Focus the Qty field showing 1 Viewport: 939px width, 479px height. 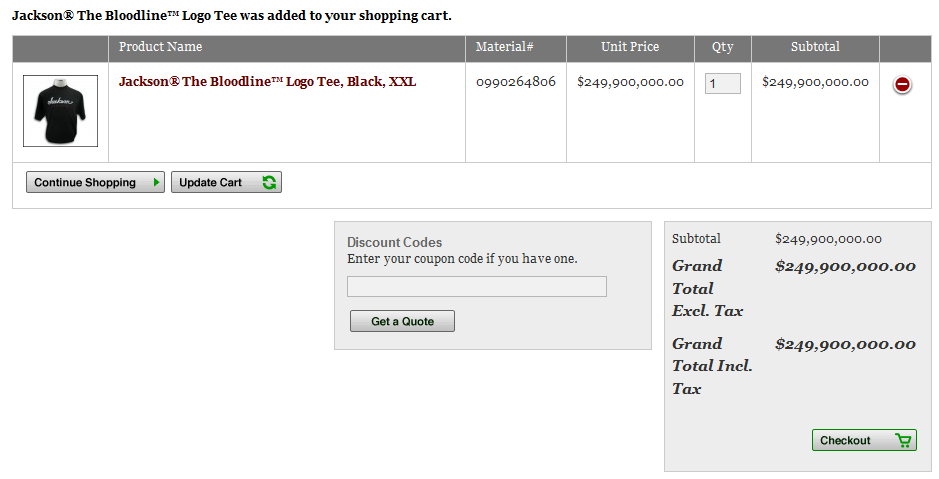coord(722,84)
